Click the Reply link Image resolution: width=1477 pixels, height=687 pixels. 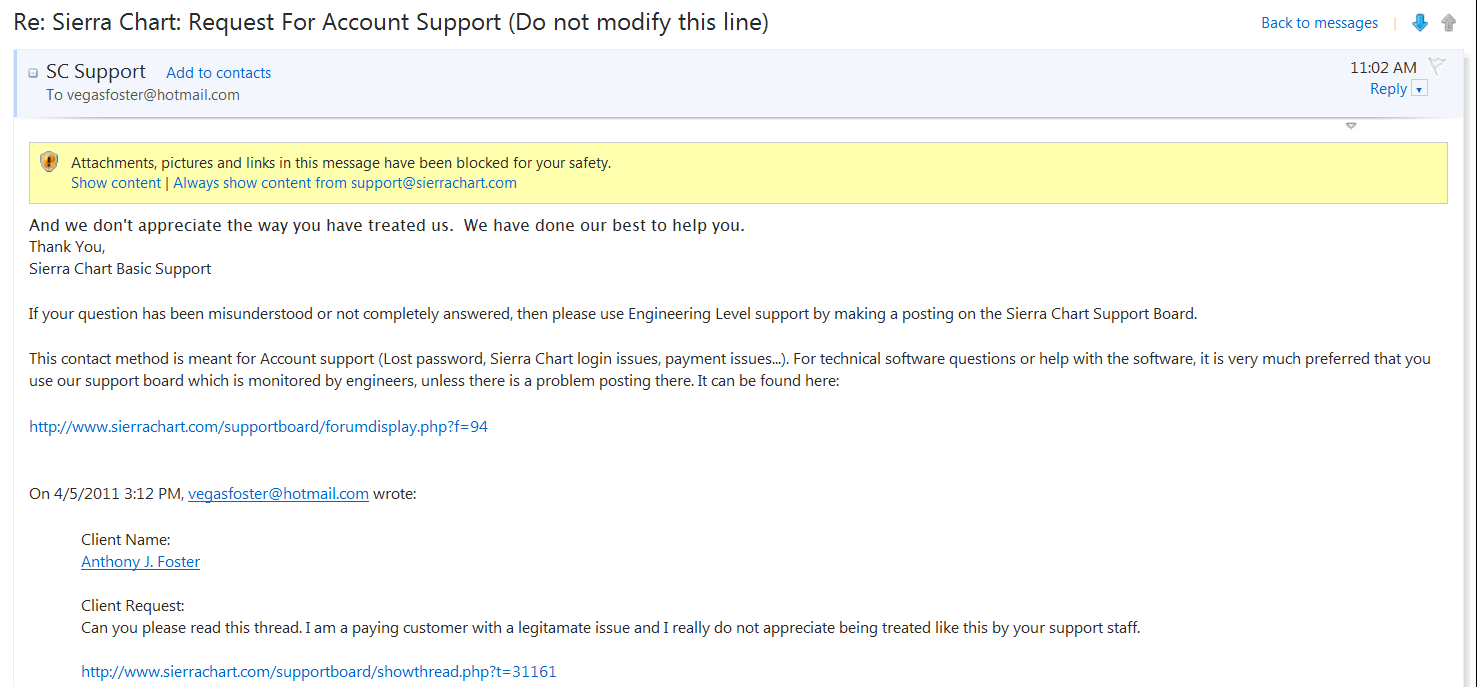(1388, 89)
